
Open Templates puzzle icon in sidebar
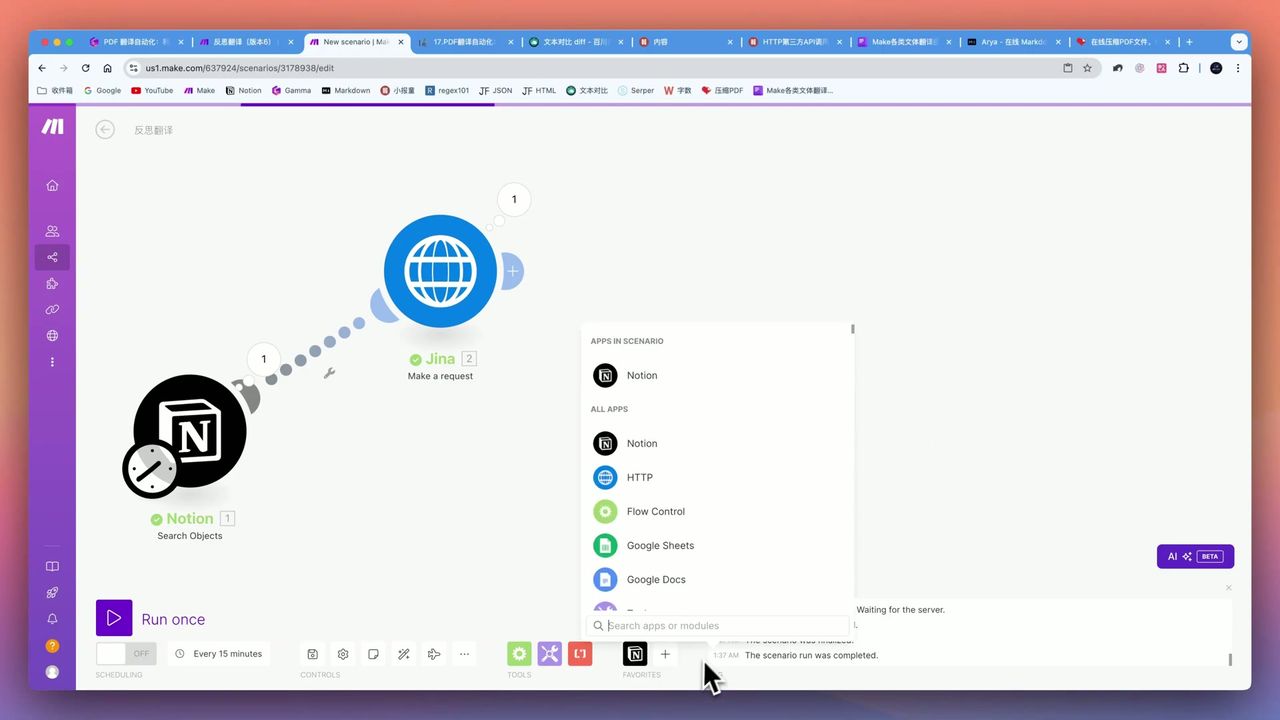click(52, 283)
